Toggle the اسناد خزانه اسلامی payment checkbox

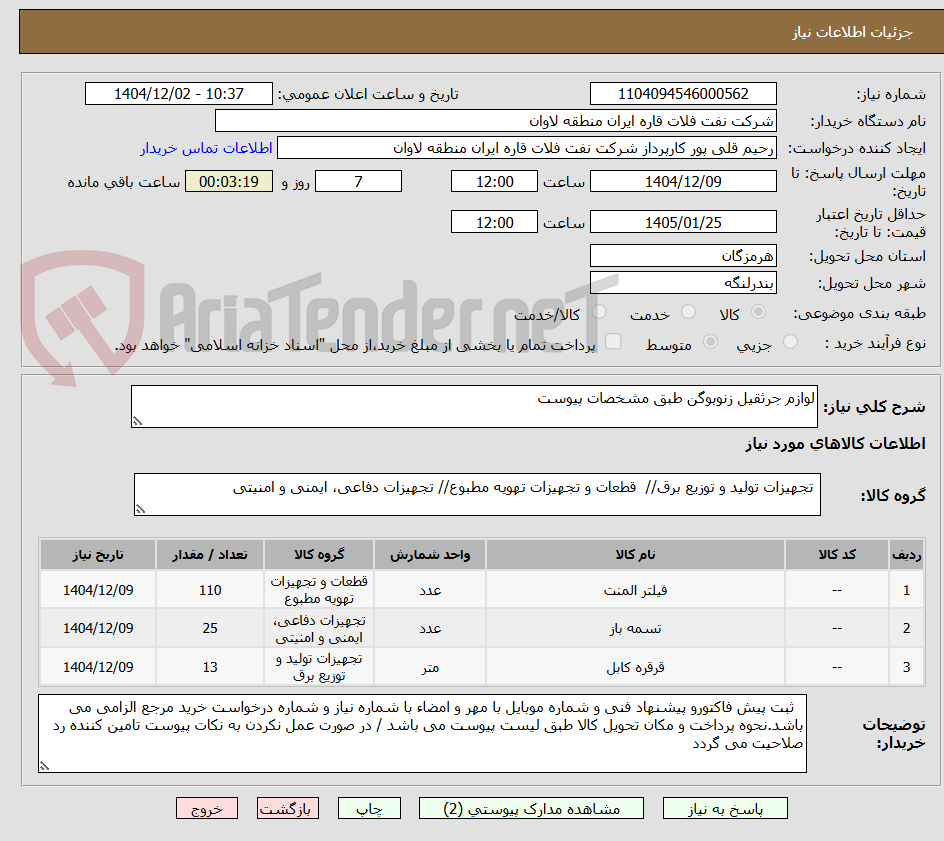click(613, 341)
